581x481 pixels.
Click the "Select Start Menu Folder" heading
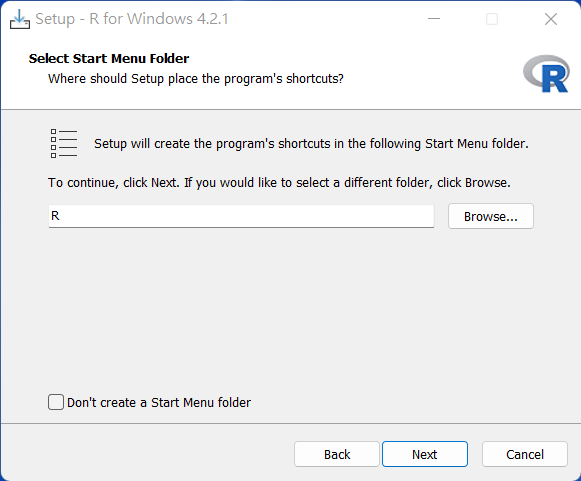click(109, 59)
